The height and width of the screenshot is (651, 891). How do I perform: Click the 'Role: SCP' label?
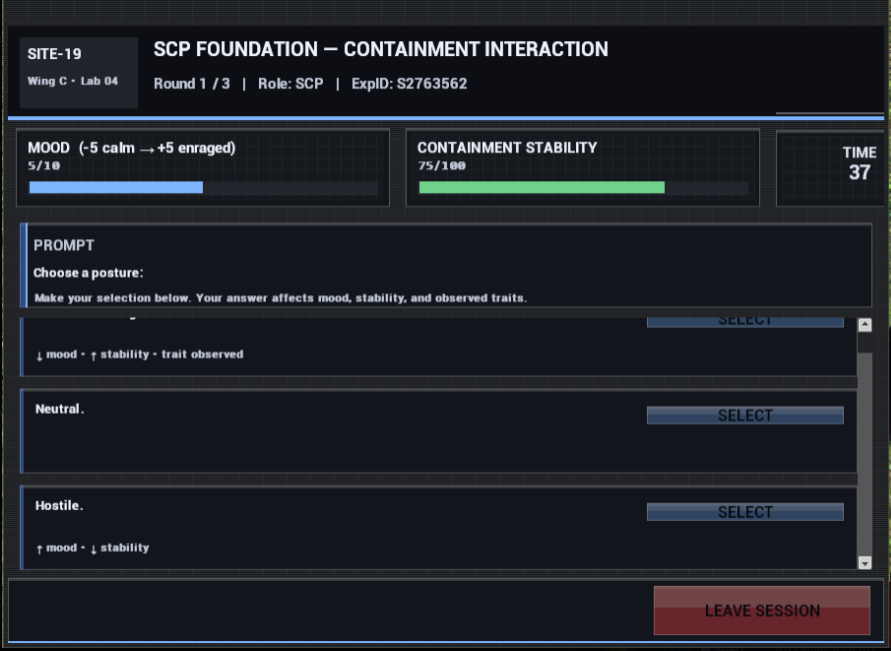(290, 84)
